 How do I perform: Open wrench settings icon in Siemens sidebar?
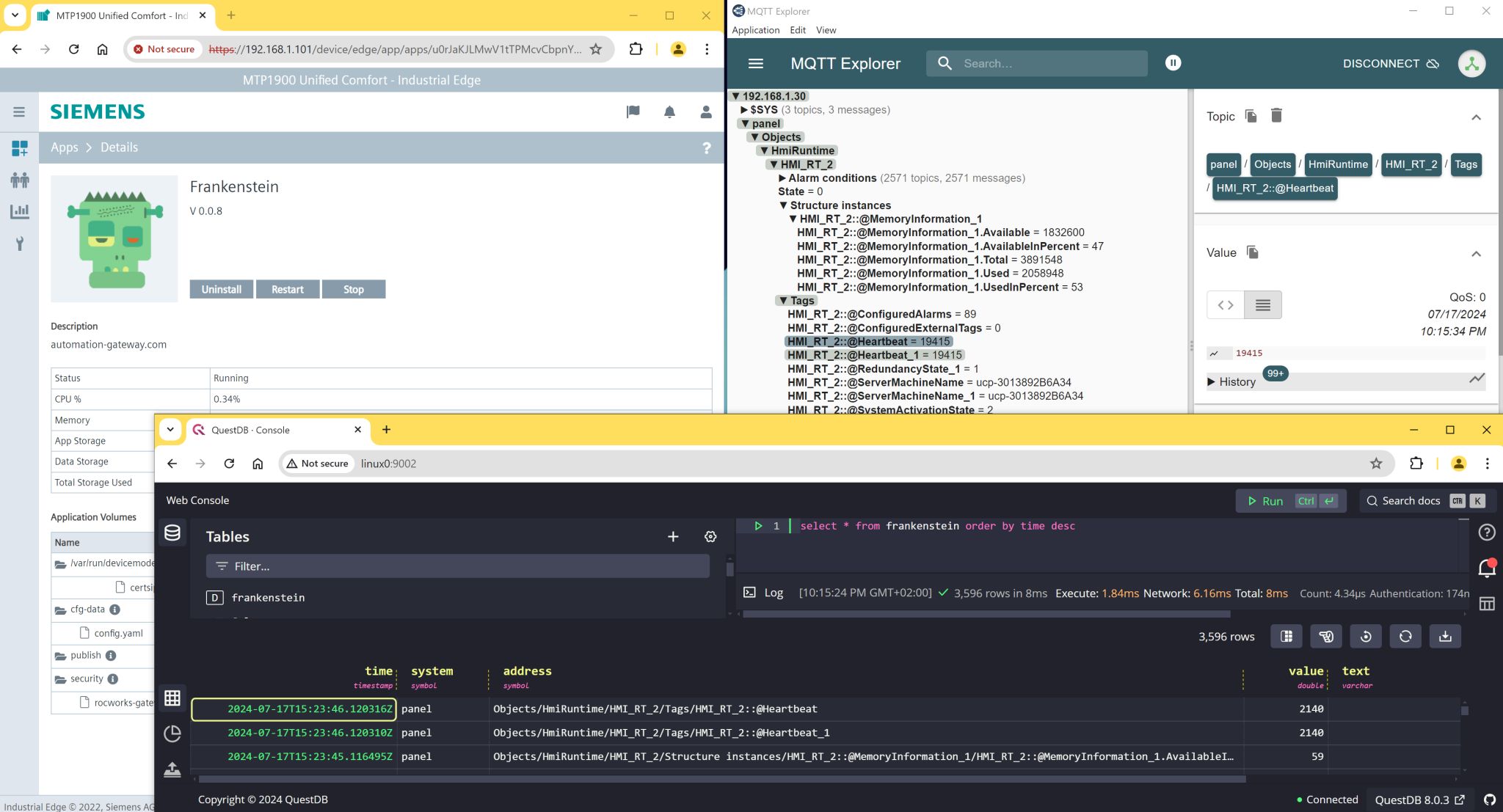click(20, 244)
